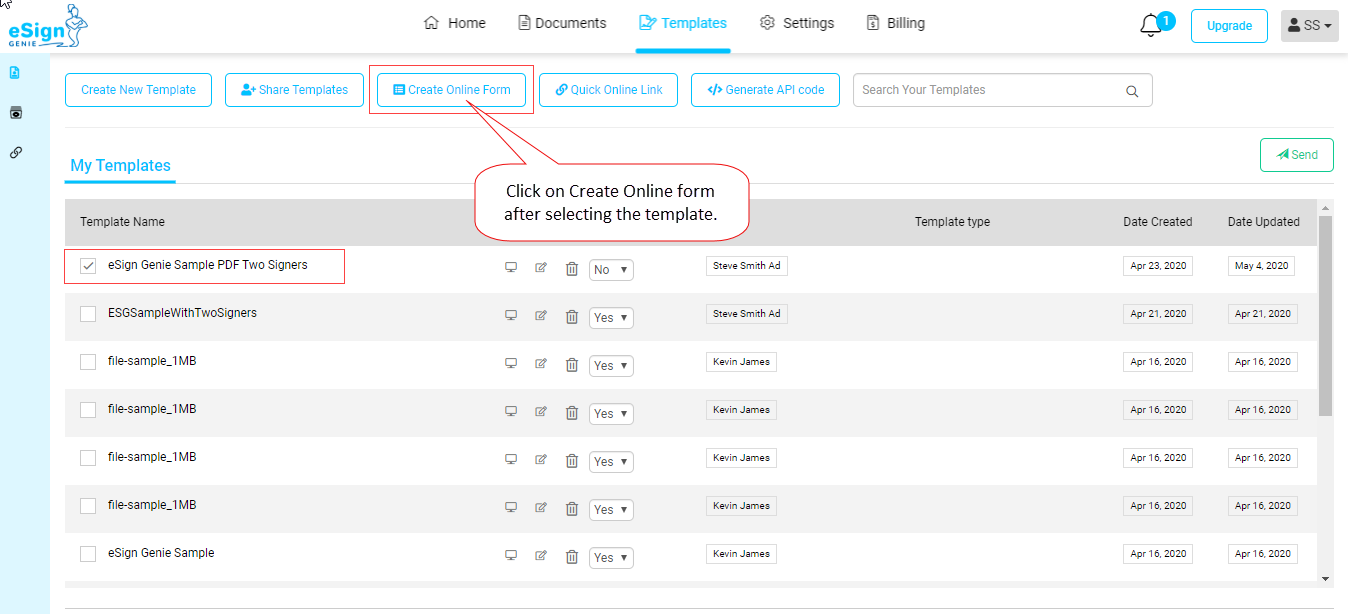Click the scrollbar up arrow

tap(1325, 206)
